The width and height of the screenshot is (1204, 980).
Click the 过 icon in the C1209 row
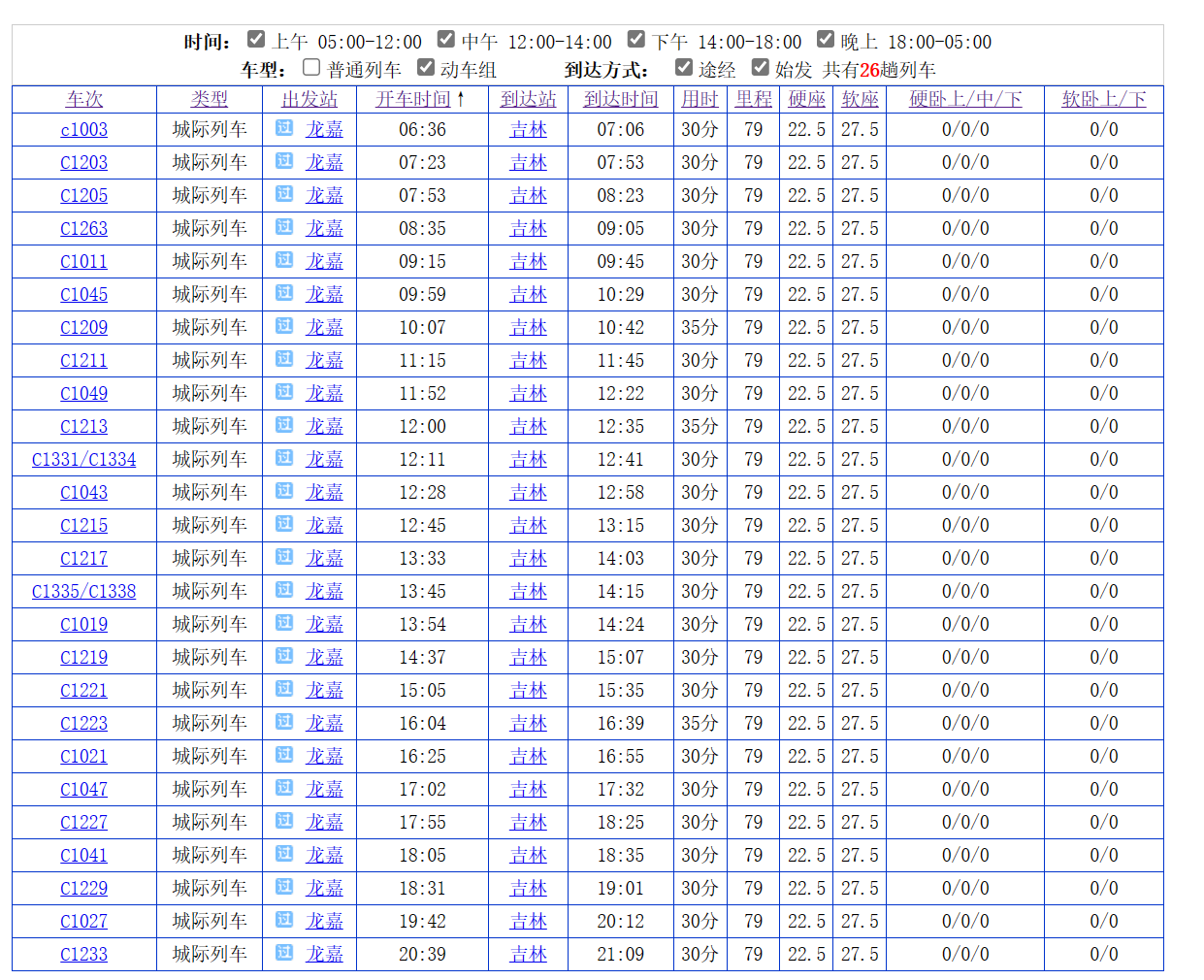(284, 326)
